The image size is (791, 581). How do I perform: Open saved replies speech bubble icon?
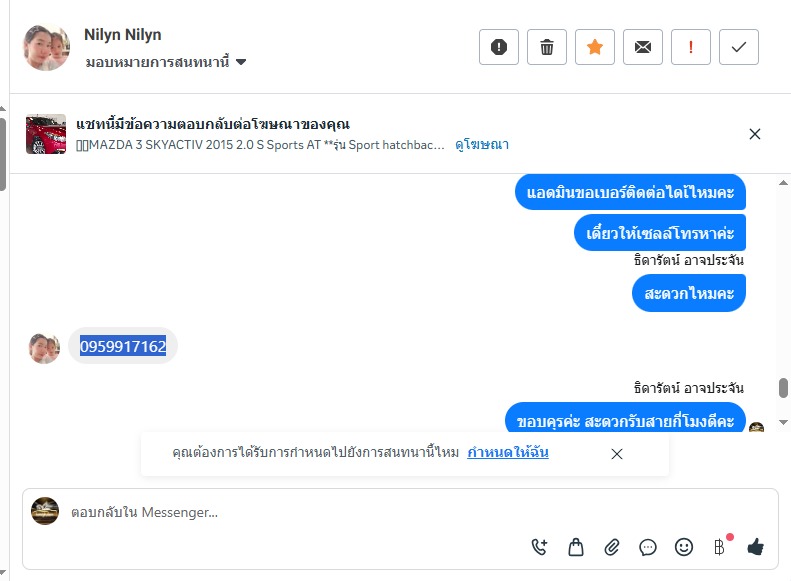pyautogui.click(x=648, y=547)
